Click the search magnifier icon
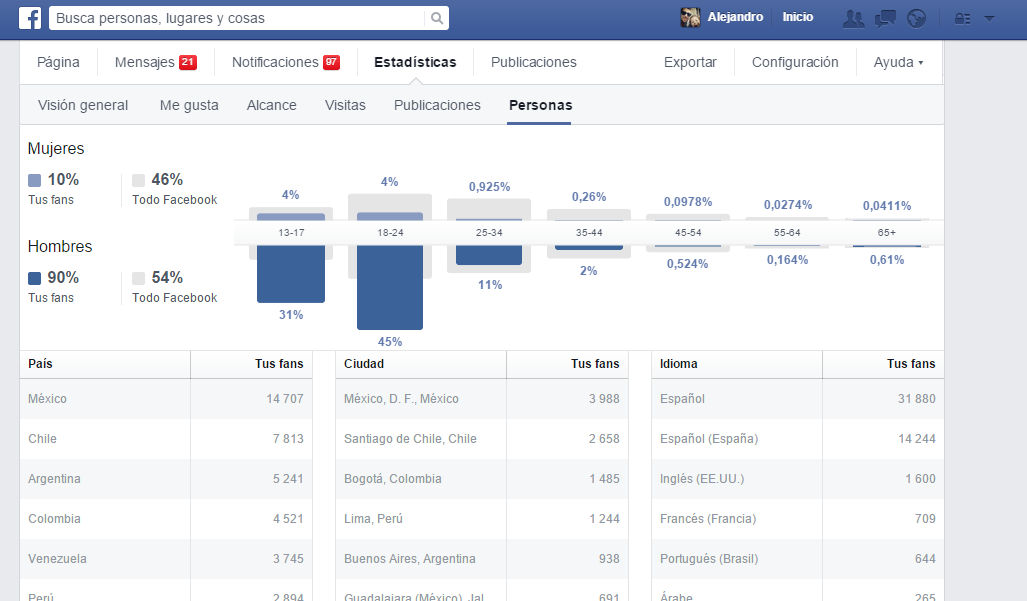The height and width of the screenshot is (601, 1027). pyautogui.click(x=437, y=18)
